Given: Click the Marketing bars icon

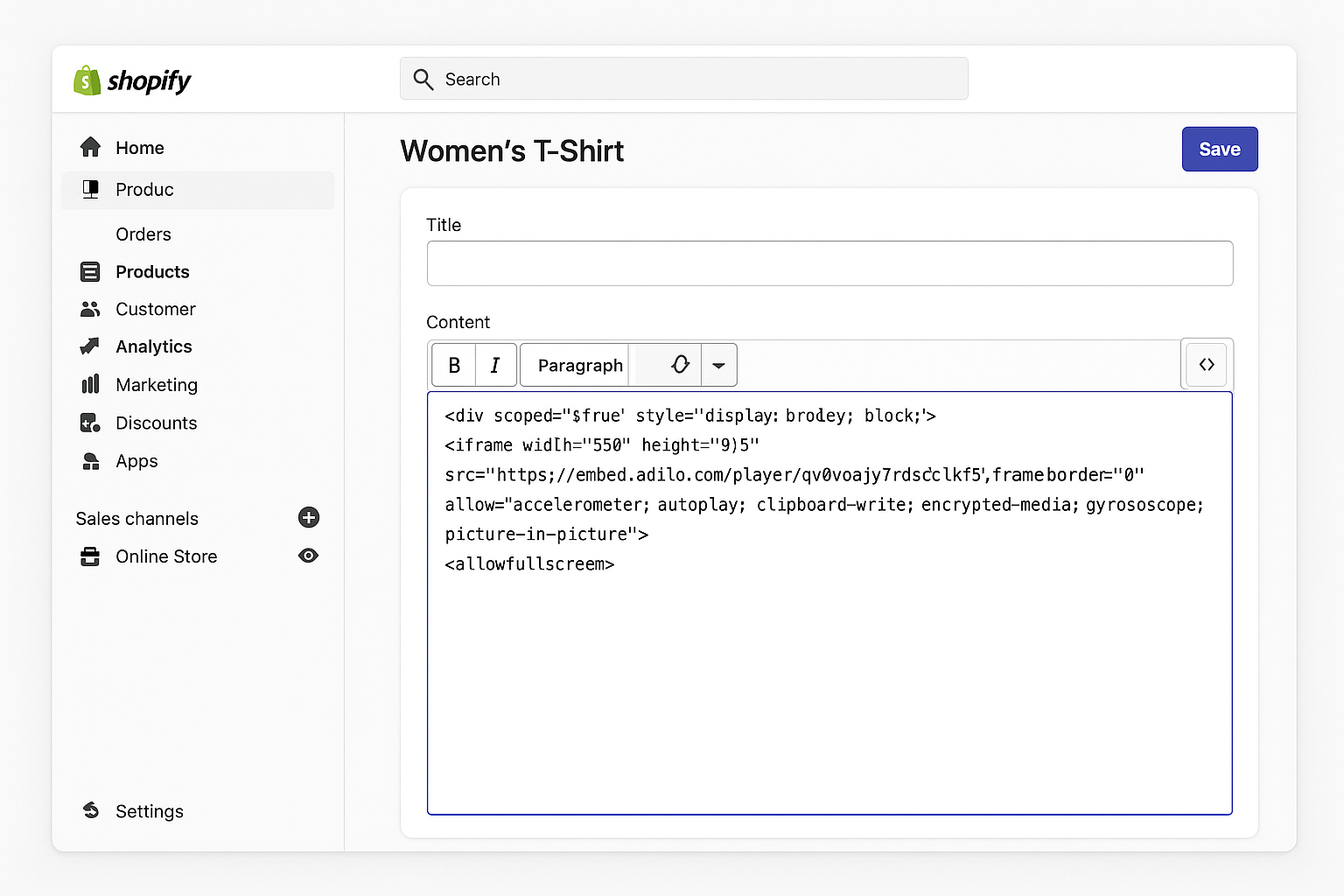Looking at the screenshot, I should [x=90, y=384].
